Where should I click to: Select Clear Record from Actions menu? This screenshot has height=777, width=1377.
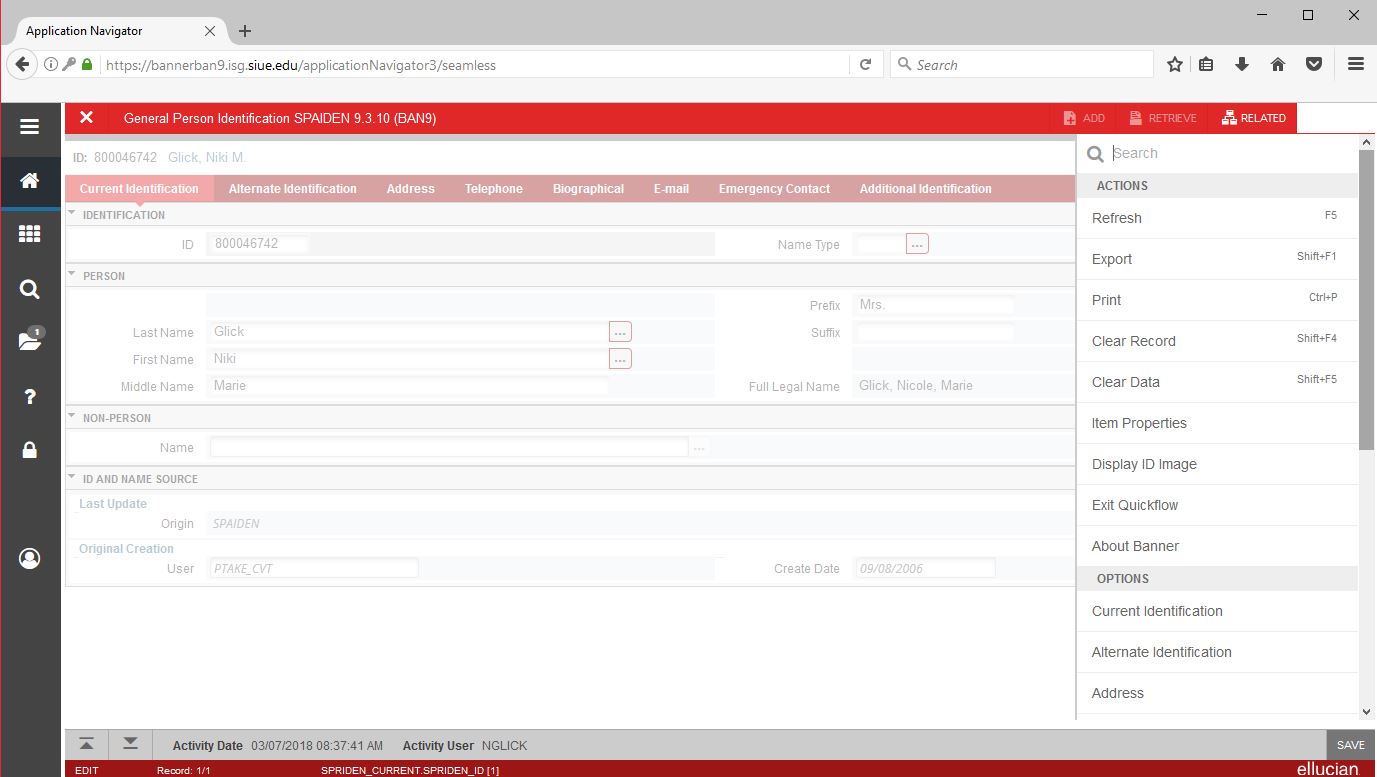(1133, 341)
